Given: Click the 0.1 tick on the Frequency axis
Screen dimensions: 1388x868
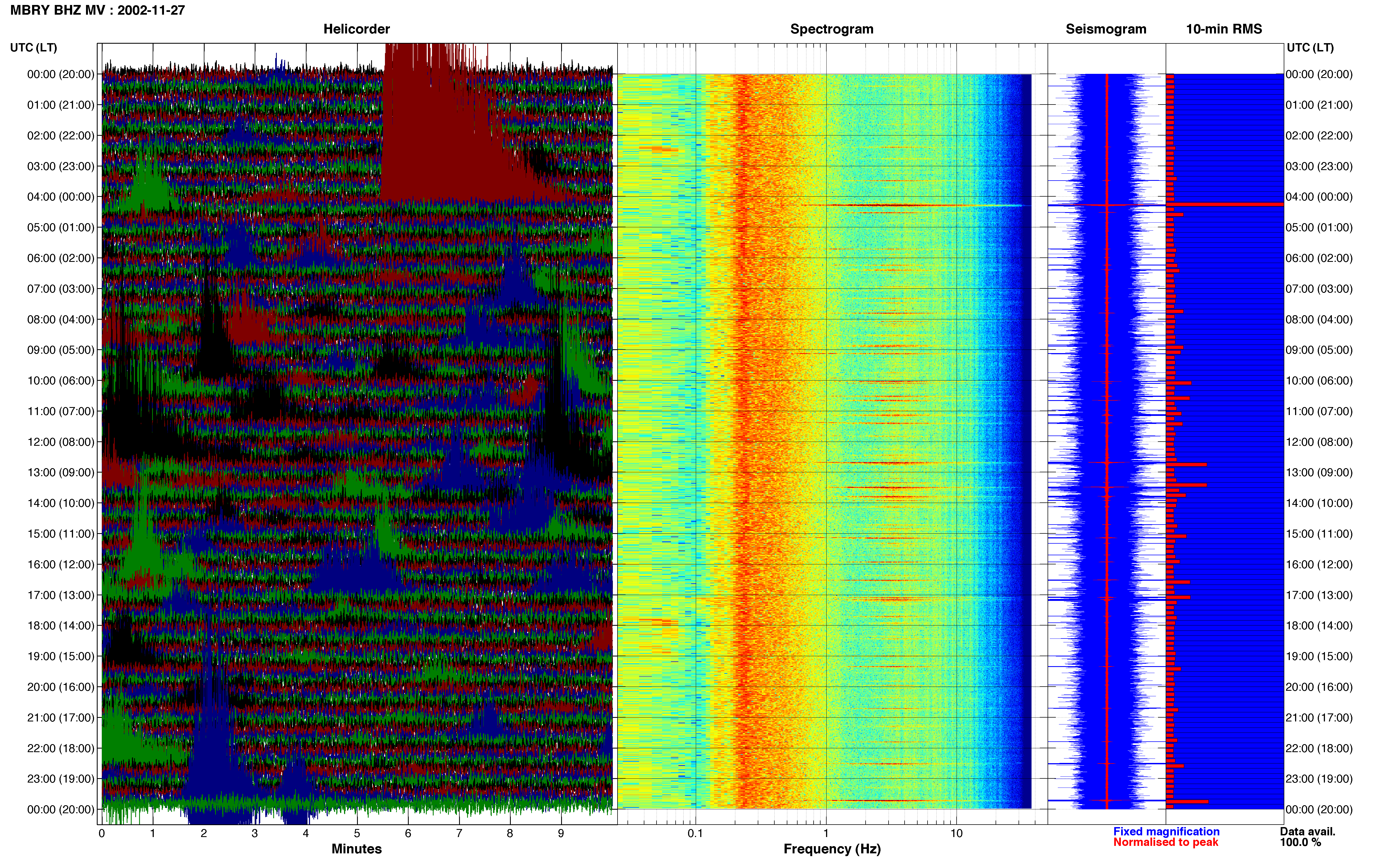Looking at the screenshot, I should click(x=695, y=833).
